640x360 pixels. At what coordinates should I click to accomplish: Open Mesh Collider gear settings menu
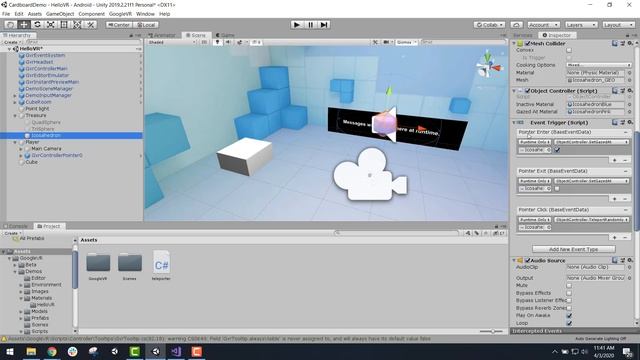[630, 43]
